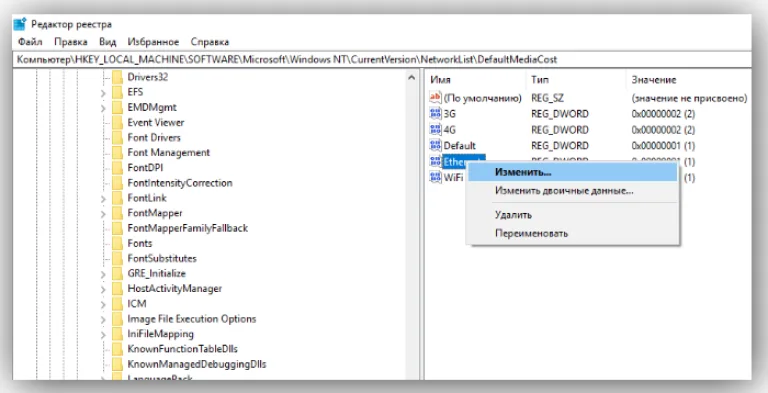The image size is (768, 393).
Task: Expand the EMDMgmt tree key
Action: pyautogui.click(x=103, y=108)
